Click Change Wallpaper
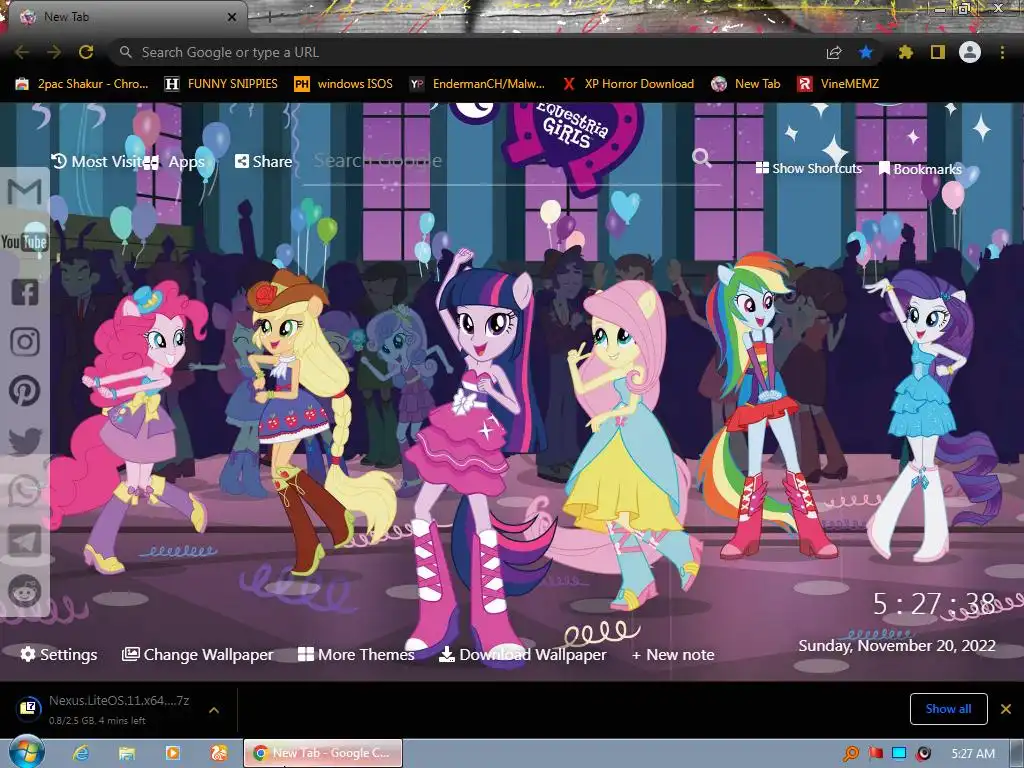Viewport: 1024px width, 768px height. 198,654
